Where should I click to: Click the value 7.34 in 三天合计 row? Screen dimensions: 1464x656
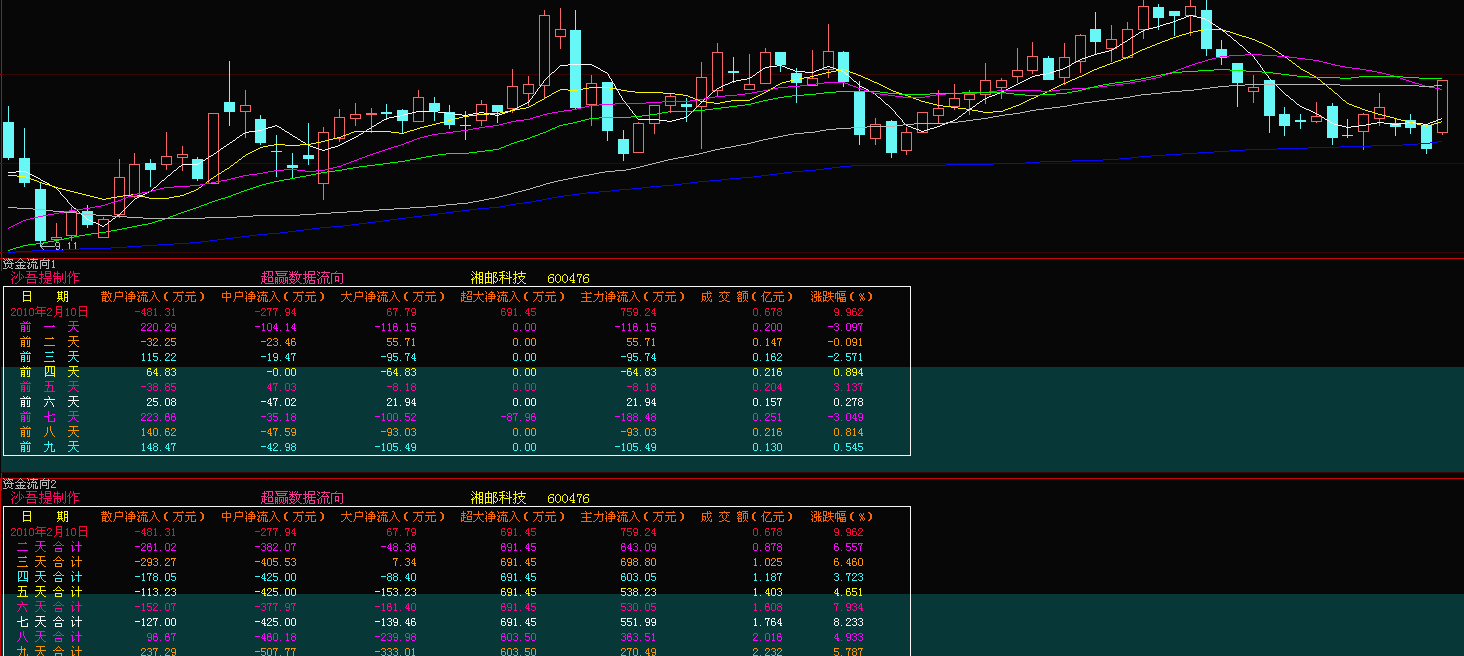tap(403, 562)
